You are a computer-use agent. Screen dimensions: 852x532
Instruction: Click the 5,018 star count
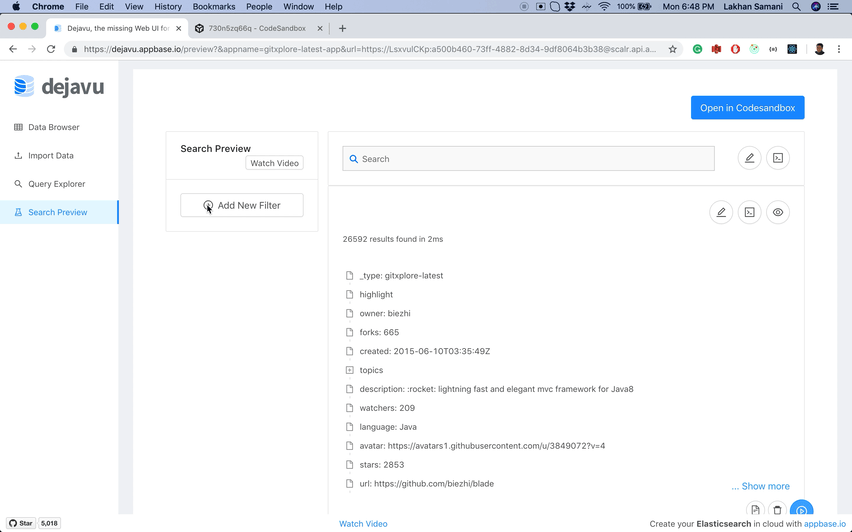[49, 523]
